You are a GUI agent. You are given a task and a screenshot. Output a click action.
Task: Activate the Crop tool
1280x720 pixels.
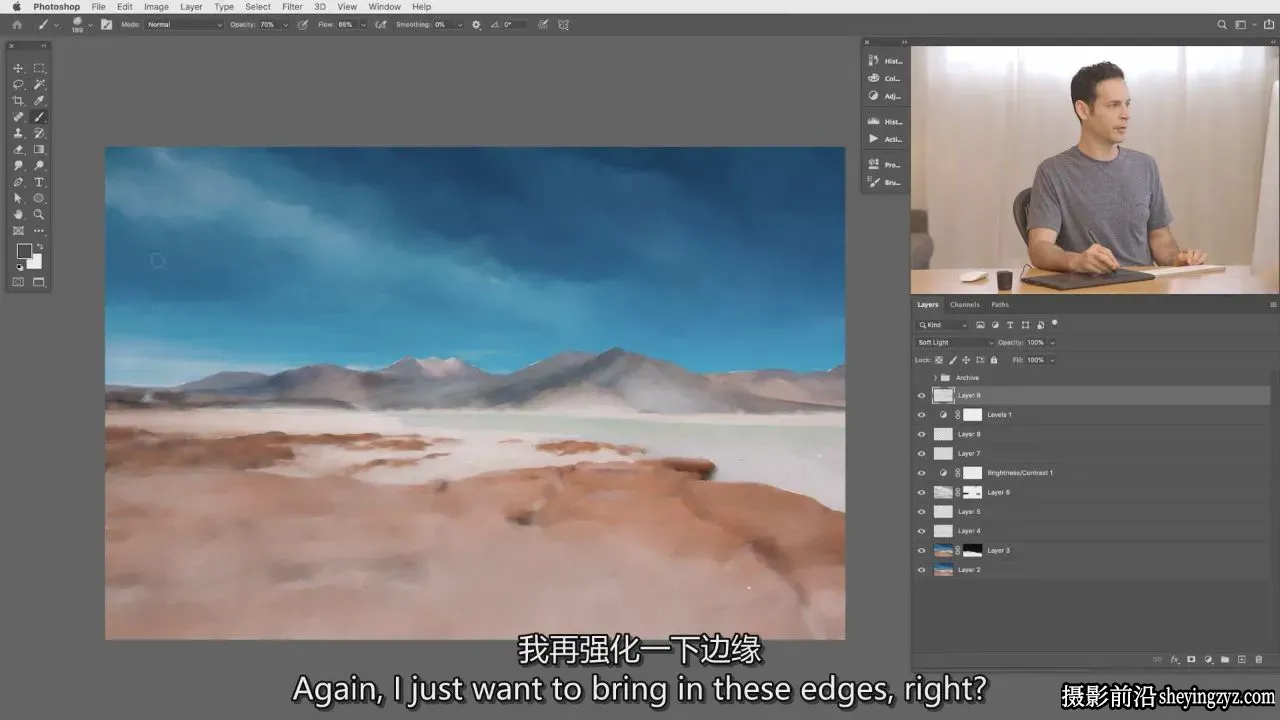[x=18, y=101]
